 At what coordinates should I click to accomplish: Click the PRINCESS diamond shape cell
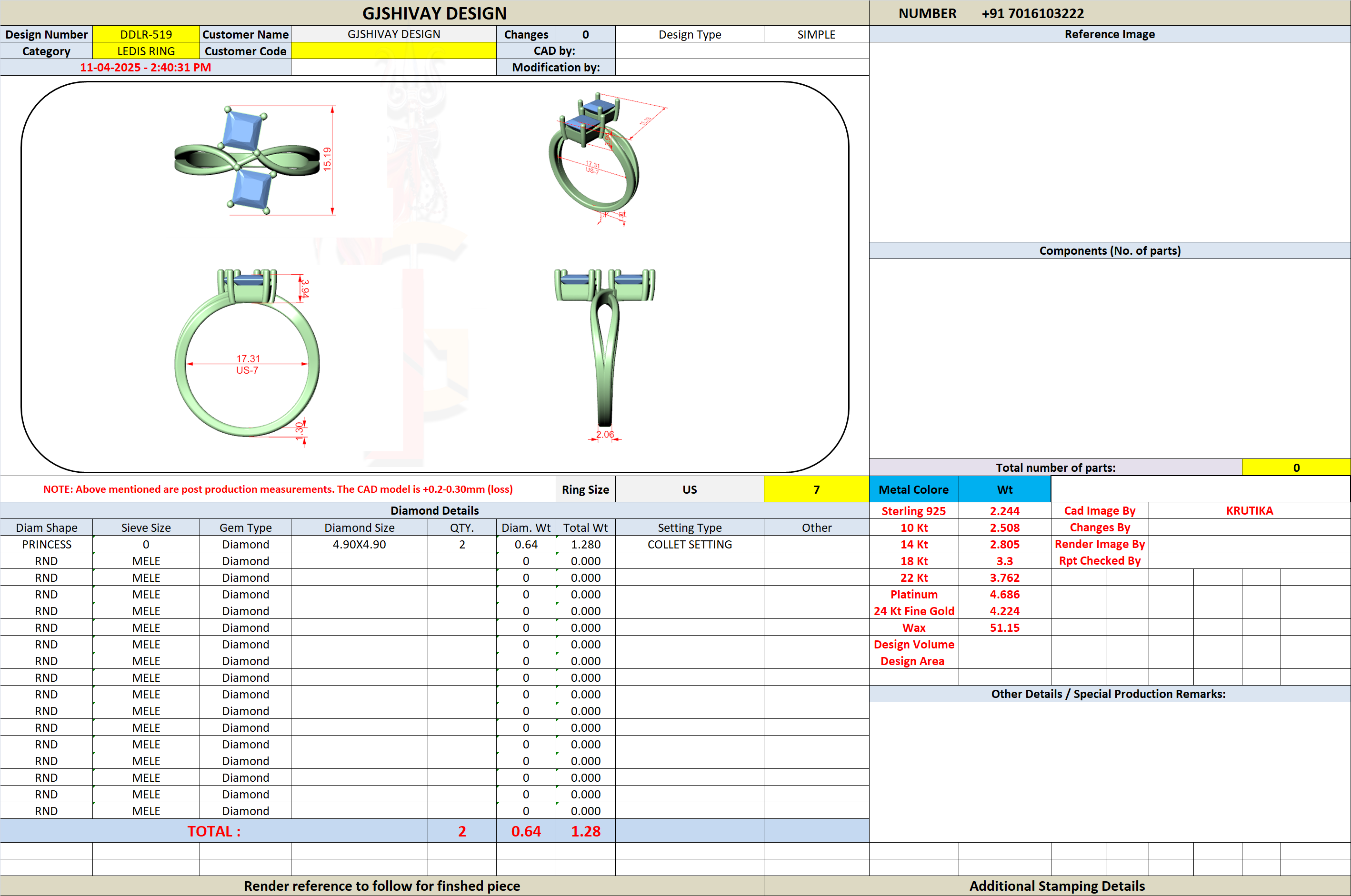46,544
